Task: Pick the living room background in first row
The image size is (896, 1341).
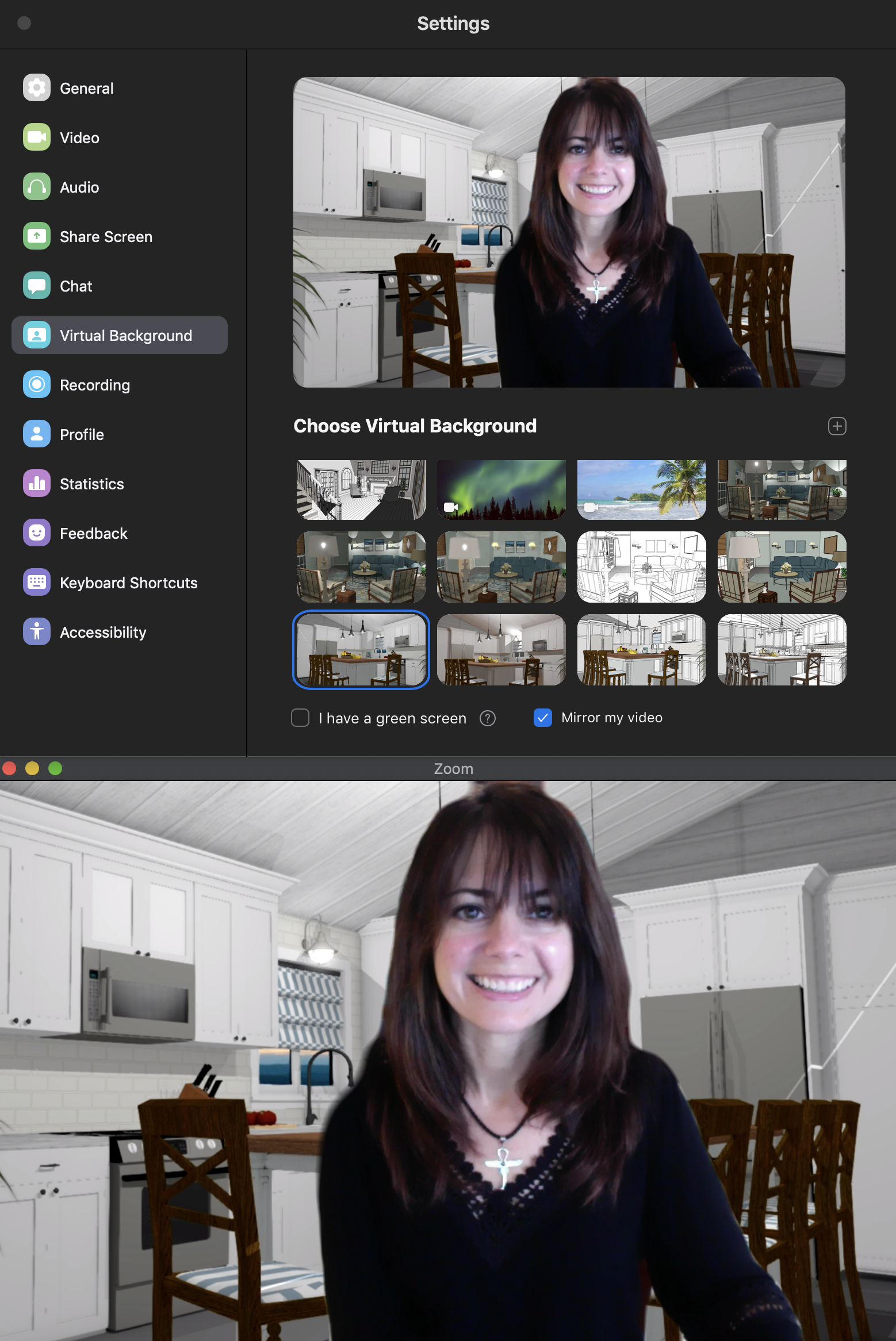Action: point(782,490)
